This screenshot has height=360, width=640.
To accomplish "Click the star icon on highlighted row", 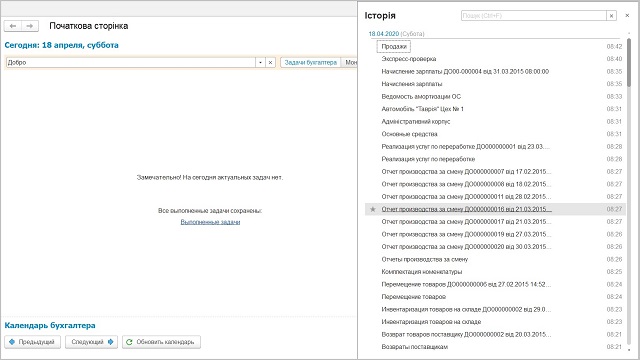I will 372,209.
